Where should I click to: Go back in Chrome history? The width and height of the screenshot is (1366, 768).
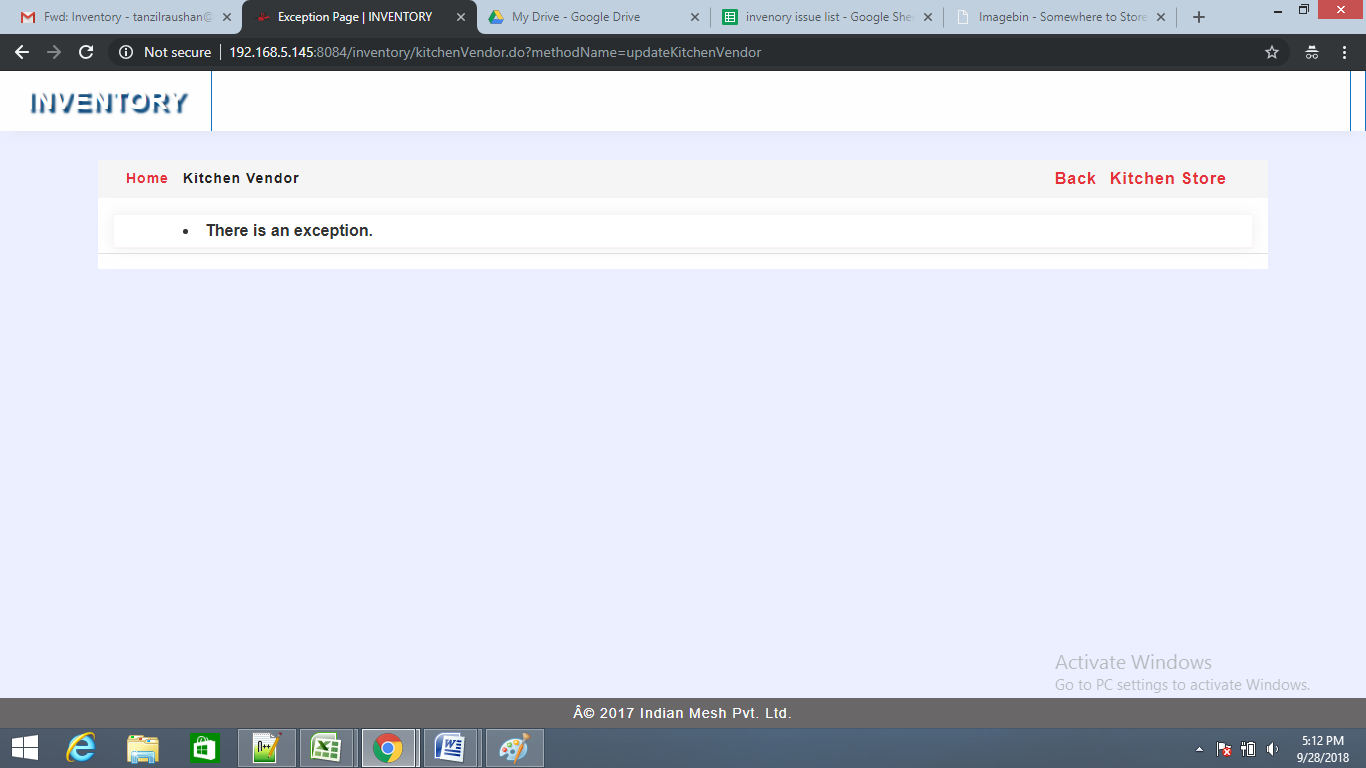[x=22, y=52]
